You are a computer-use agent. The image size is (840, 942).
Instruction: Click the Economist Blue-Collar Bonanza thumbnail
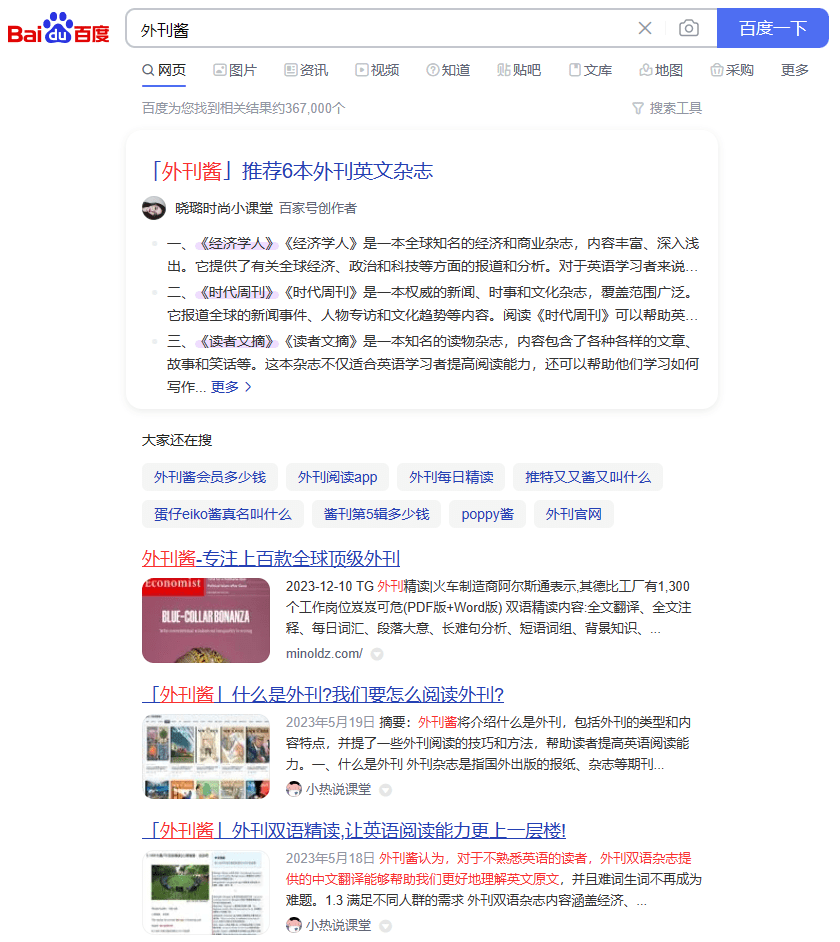pyautogui.click(x=206, y=621)
